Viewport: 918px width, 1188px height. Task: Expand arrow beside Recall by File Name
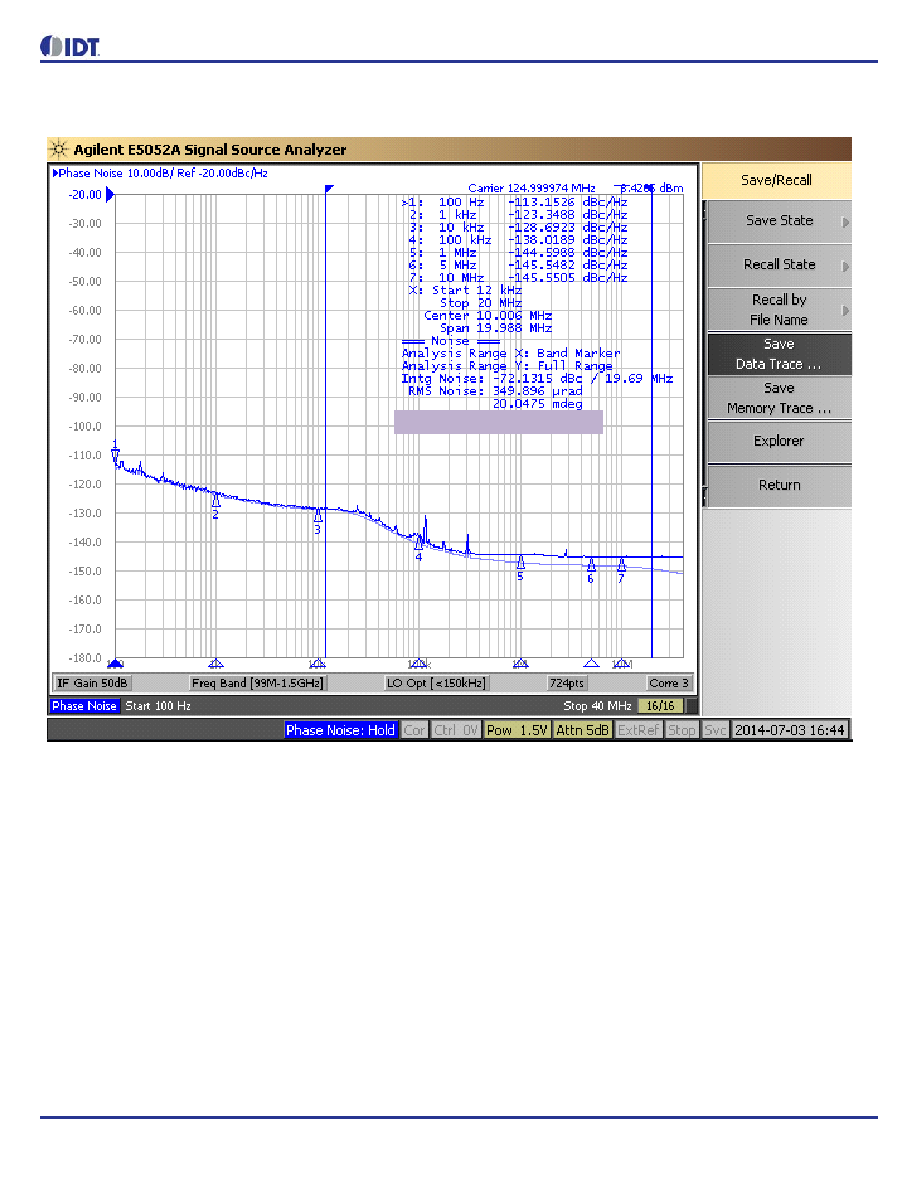[x=845, y=311]
